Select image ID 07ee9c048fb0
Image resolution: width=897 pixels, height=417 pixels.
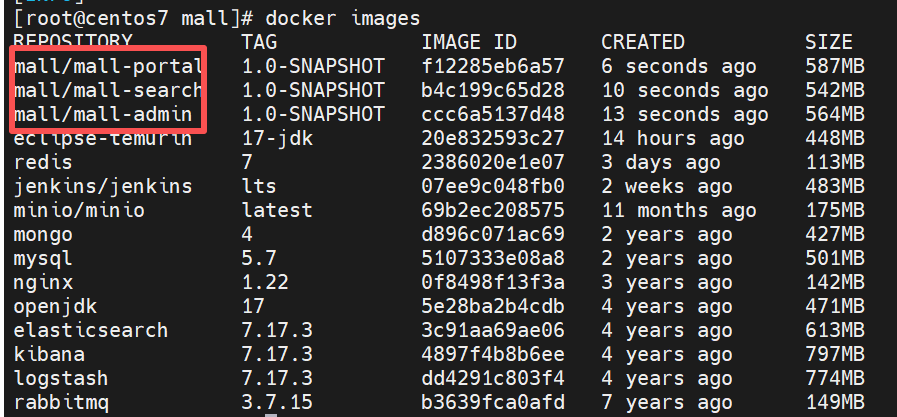point(493,186)
